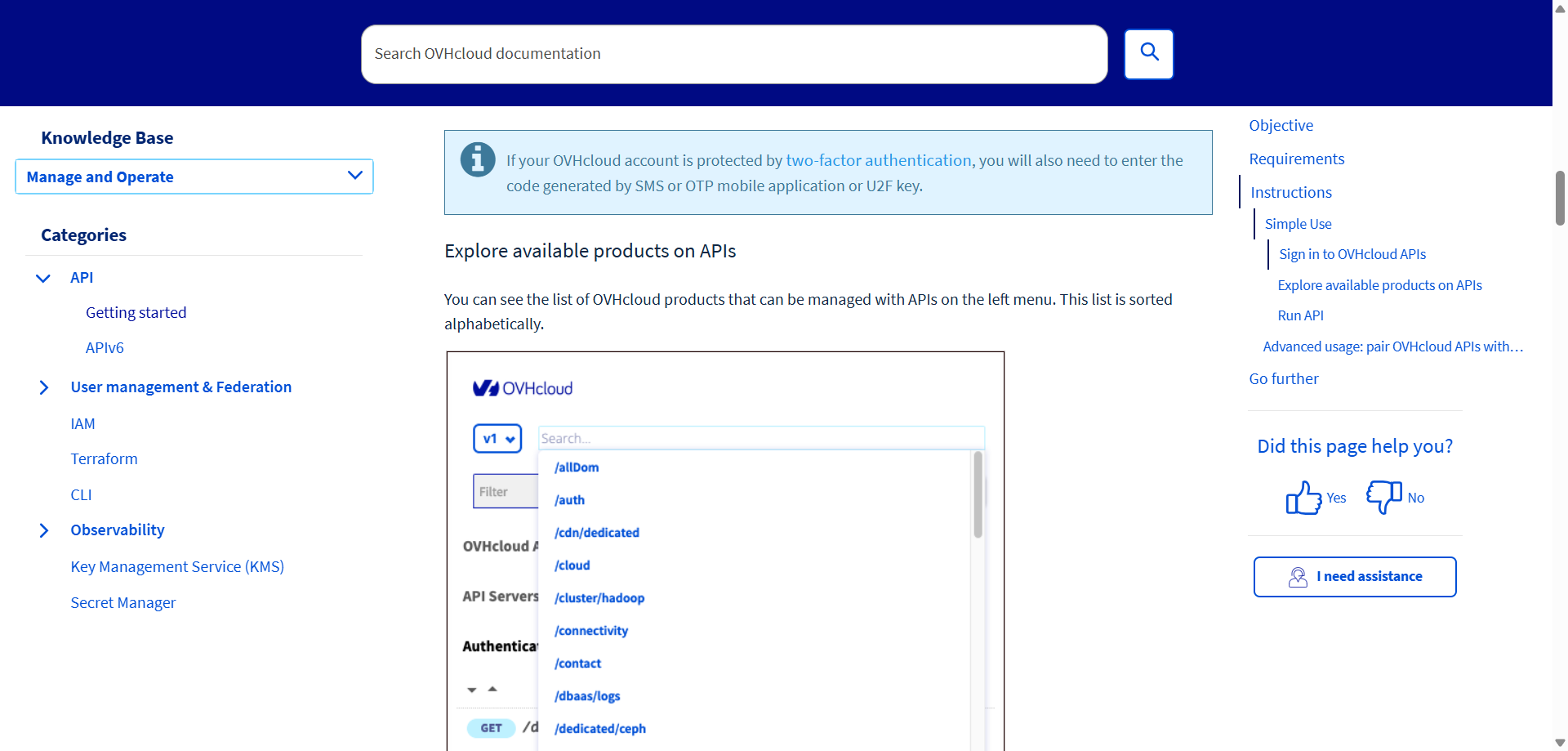The image size is (1568, 751).
Task: Open the APIv6 sidebar entry
Action: (105, 347)
